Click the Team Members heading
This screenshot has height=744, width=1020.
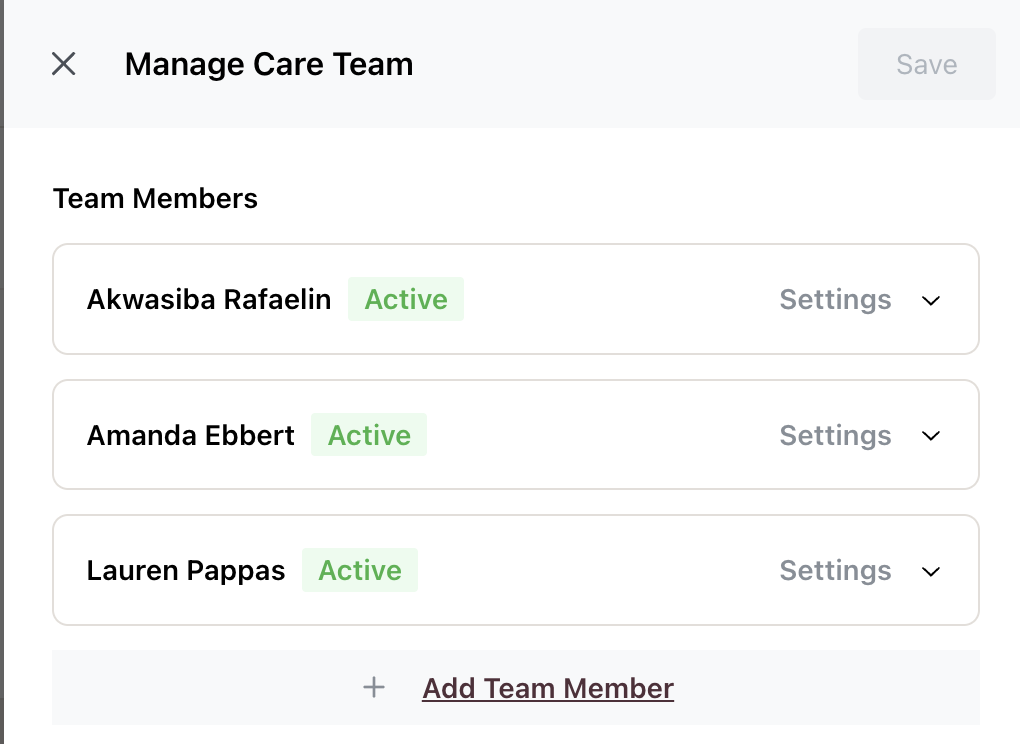155,199
